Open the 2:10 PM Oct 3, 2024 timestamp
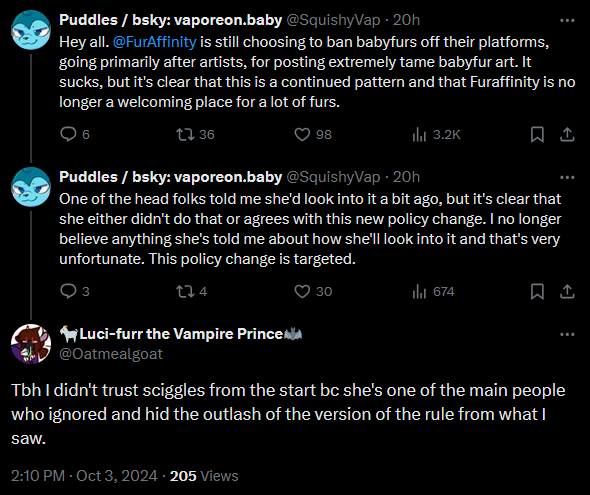 84,476
